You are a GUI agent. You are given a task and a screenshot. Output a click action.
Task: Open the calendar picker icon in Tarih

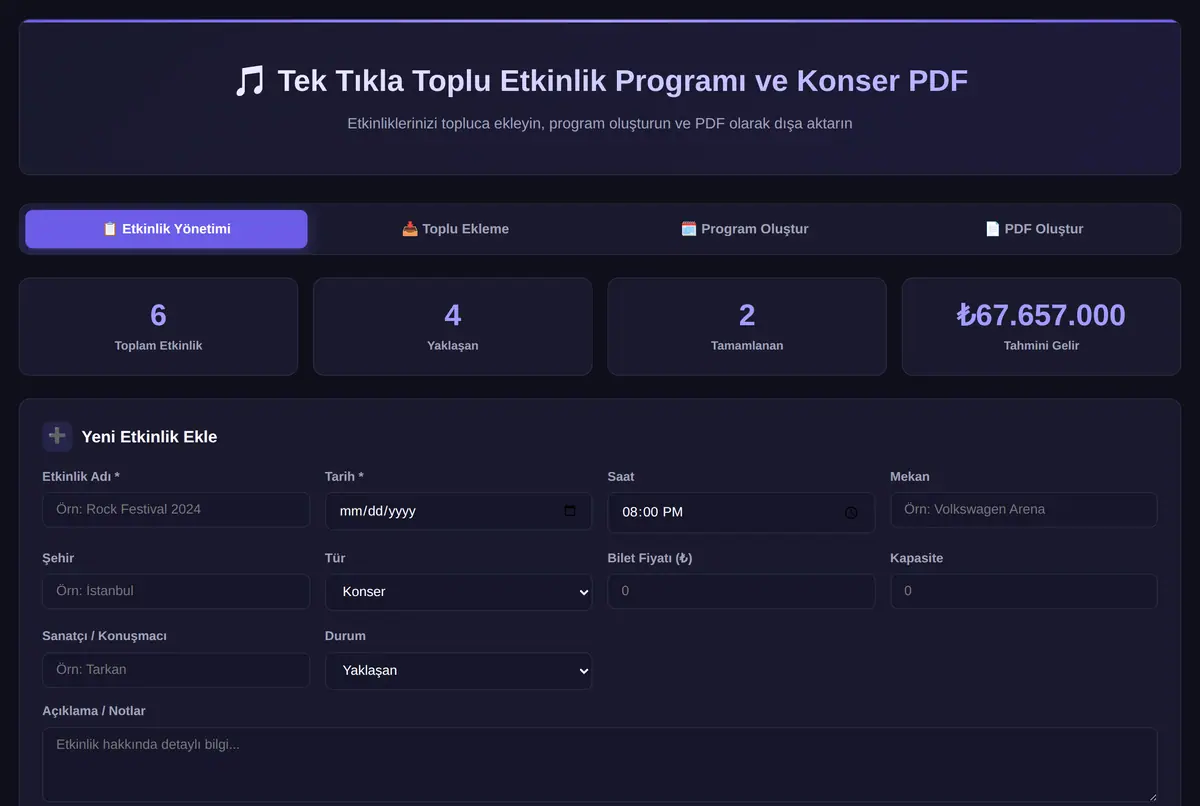pyautogui.click(x=570, y=511)
